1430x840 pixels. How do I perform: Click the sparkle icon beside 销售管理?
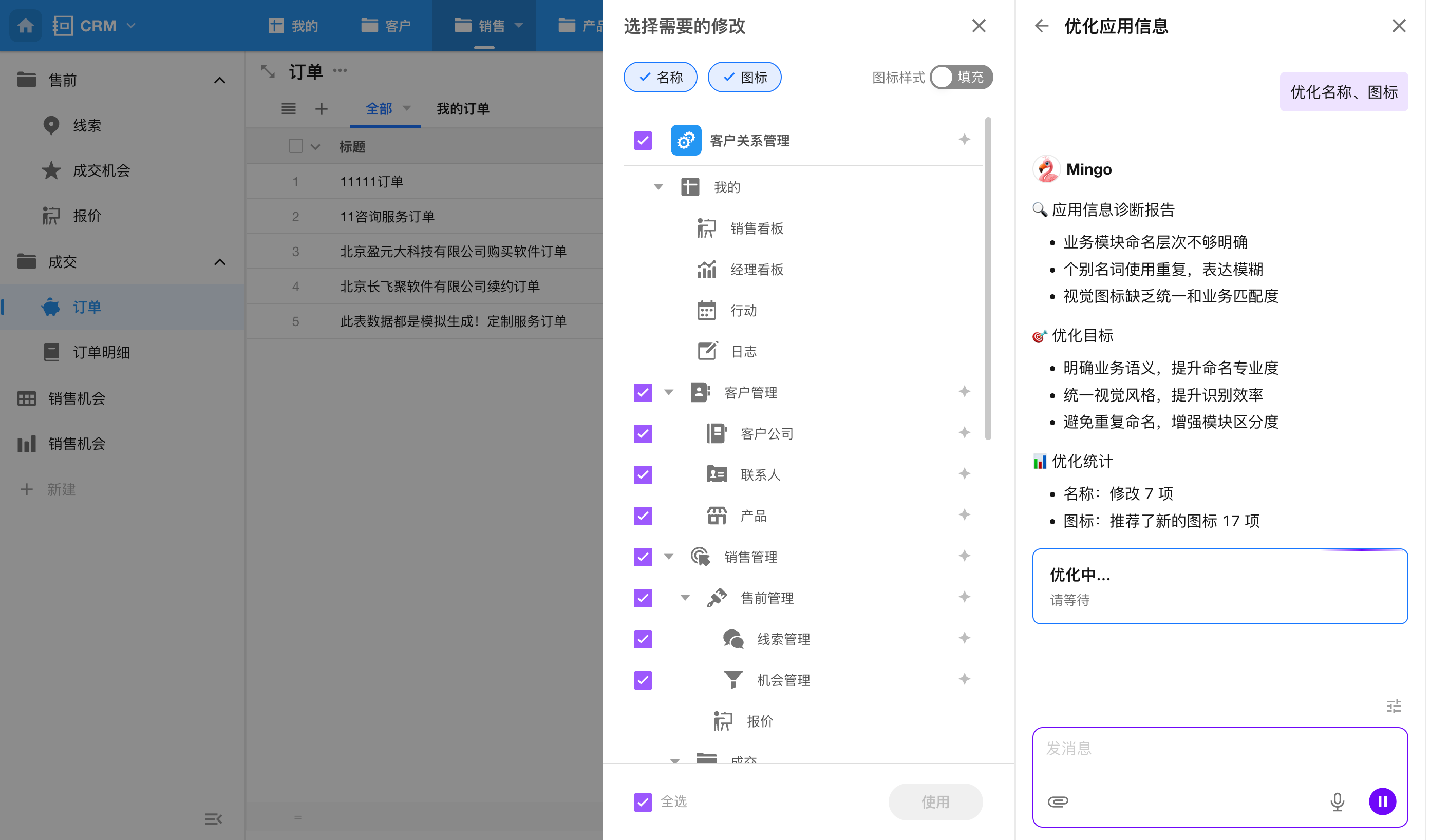[964, 556]
